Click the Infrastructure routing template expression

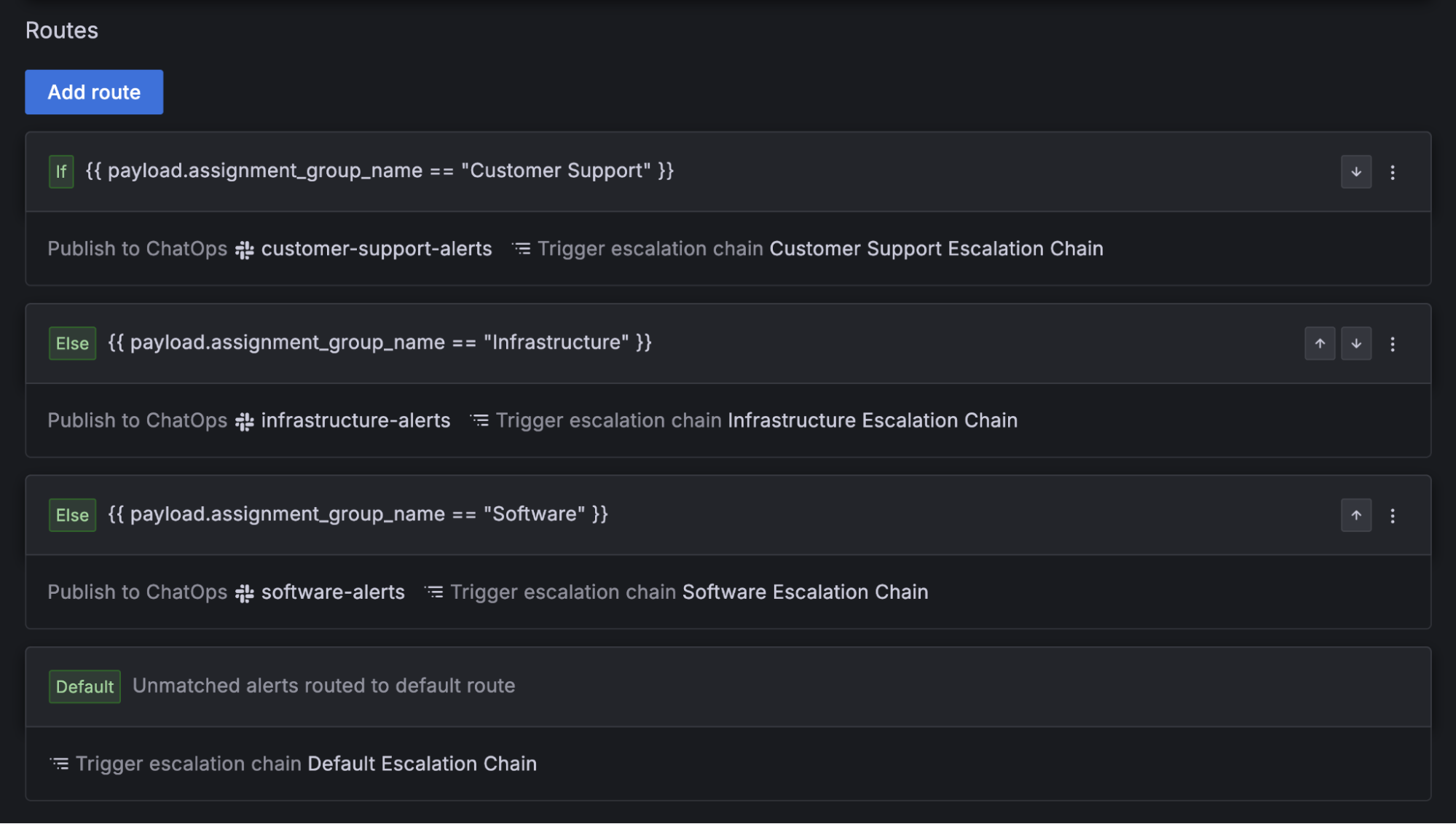point(379,342)
